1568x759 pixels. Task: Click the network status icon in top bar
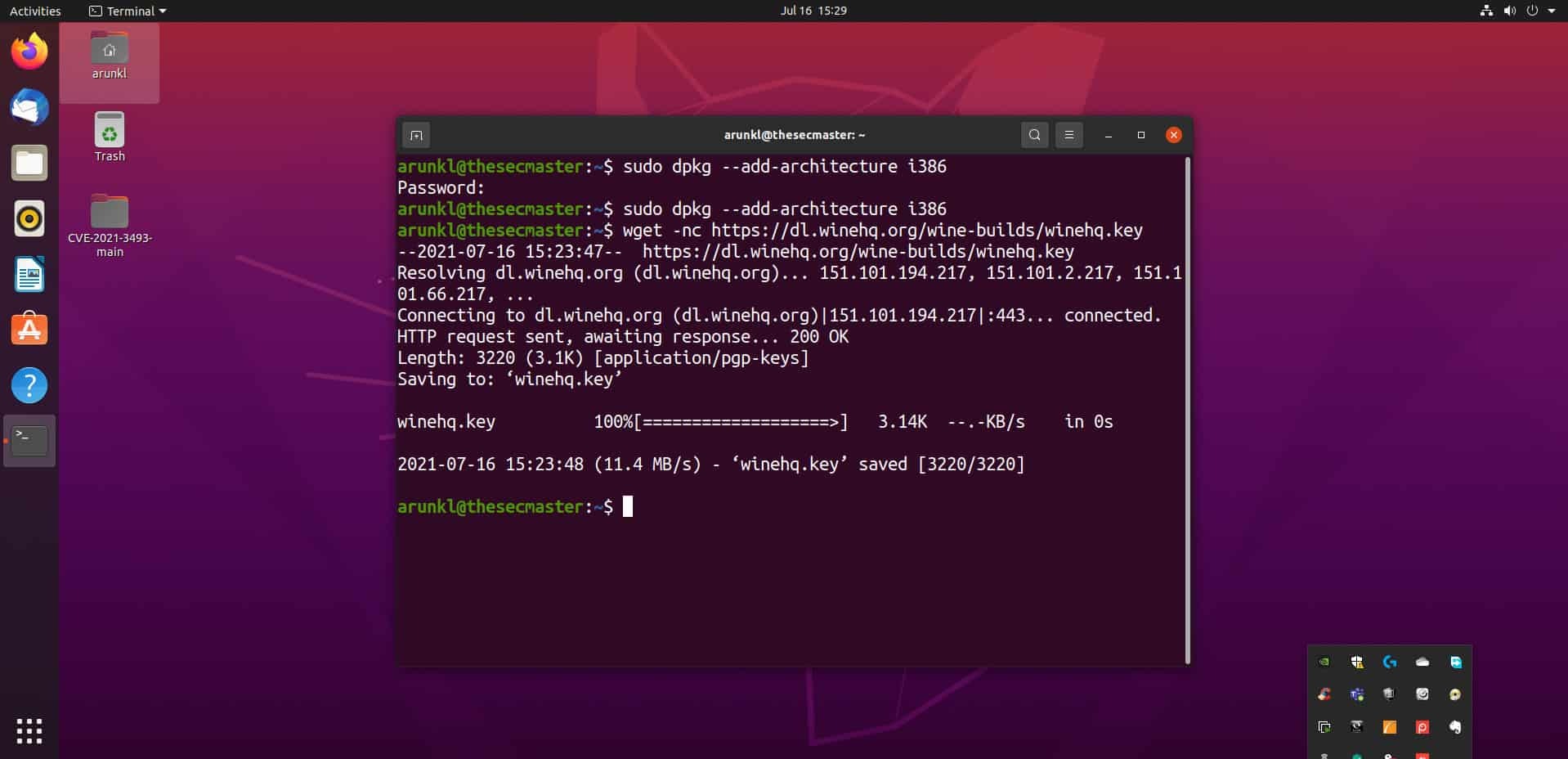1486,11
